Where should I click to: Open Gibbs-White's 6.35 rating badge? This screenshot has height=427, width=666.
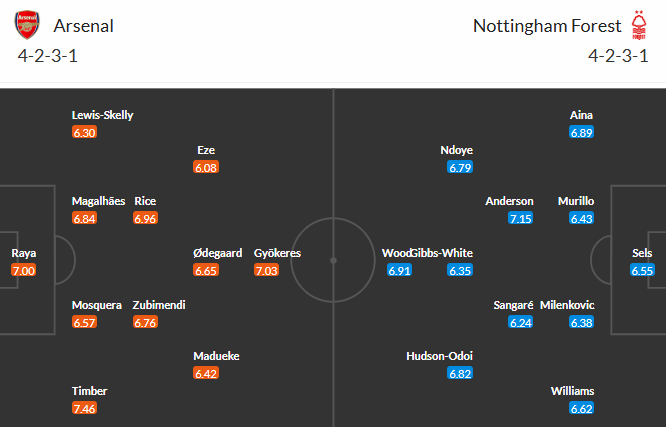pyautogui.click(x=460, y=270)
